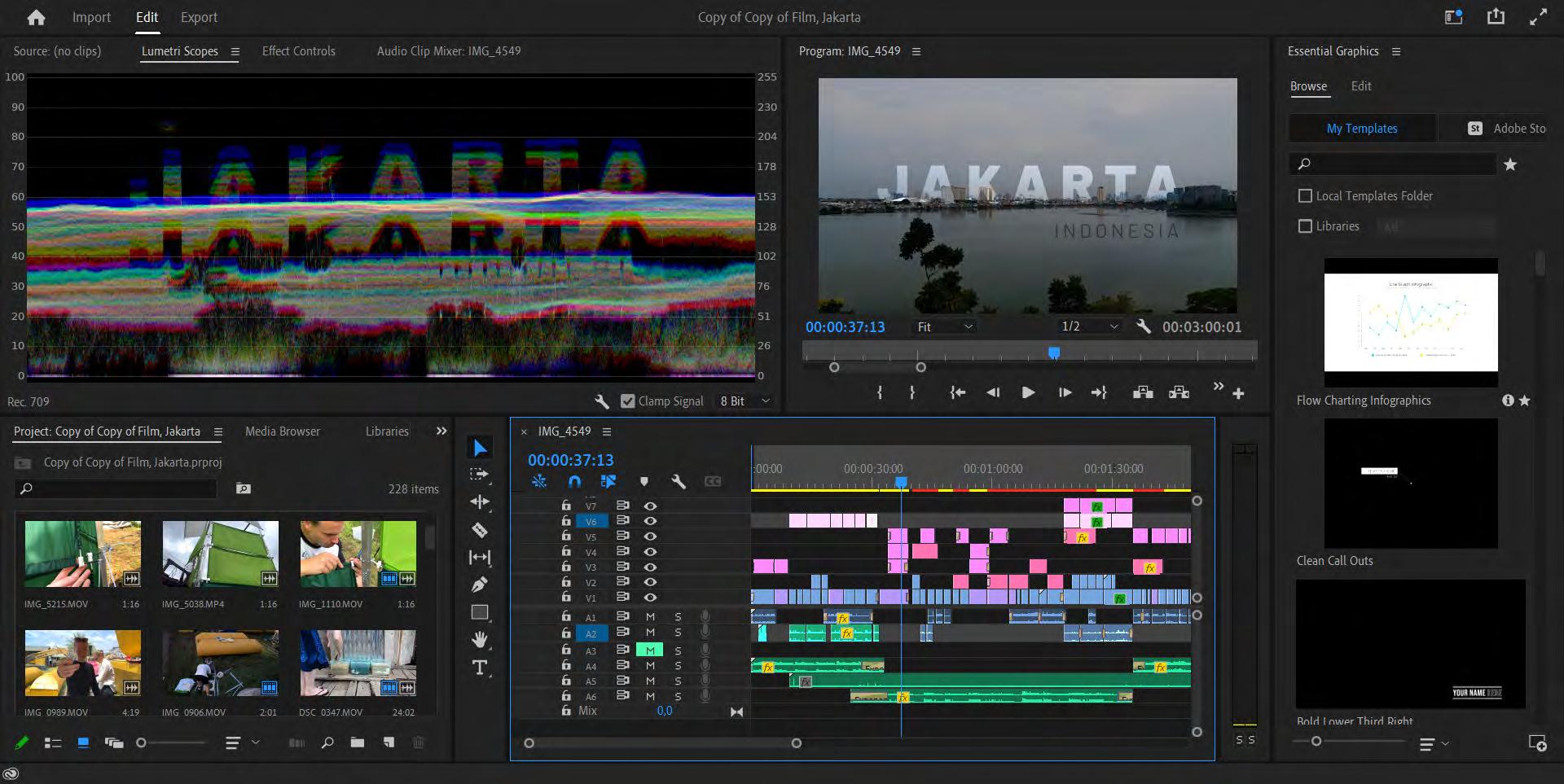Select the Hand tool
Viewport: 1564px width, 784px height.
480,640
